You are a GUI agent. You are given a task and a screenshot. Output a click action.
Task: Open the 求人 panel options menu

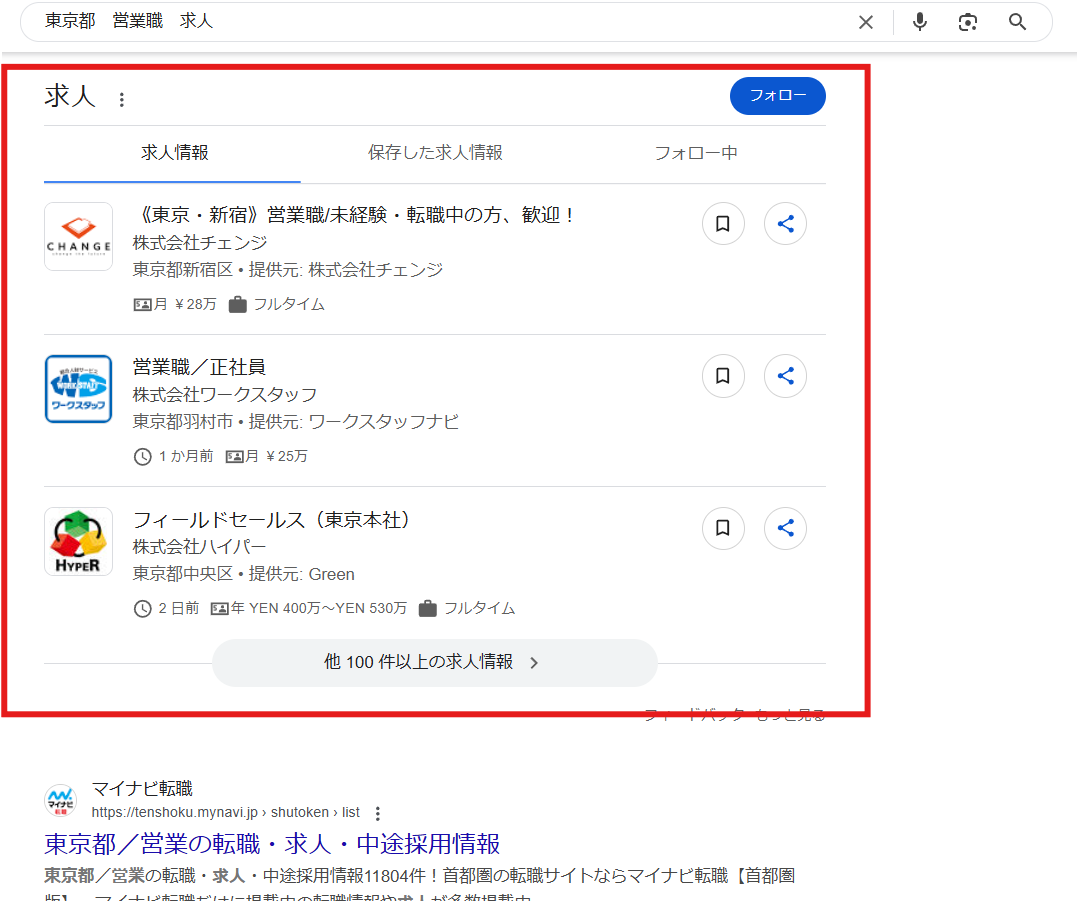(x=120, y=98)
